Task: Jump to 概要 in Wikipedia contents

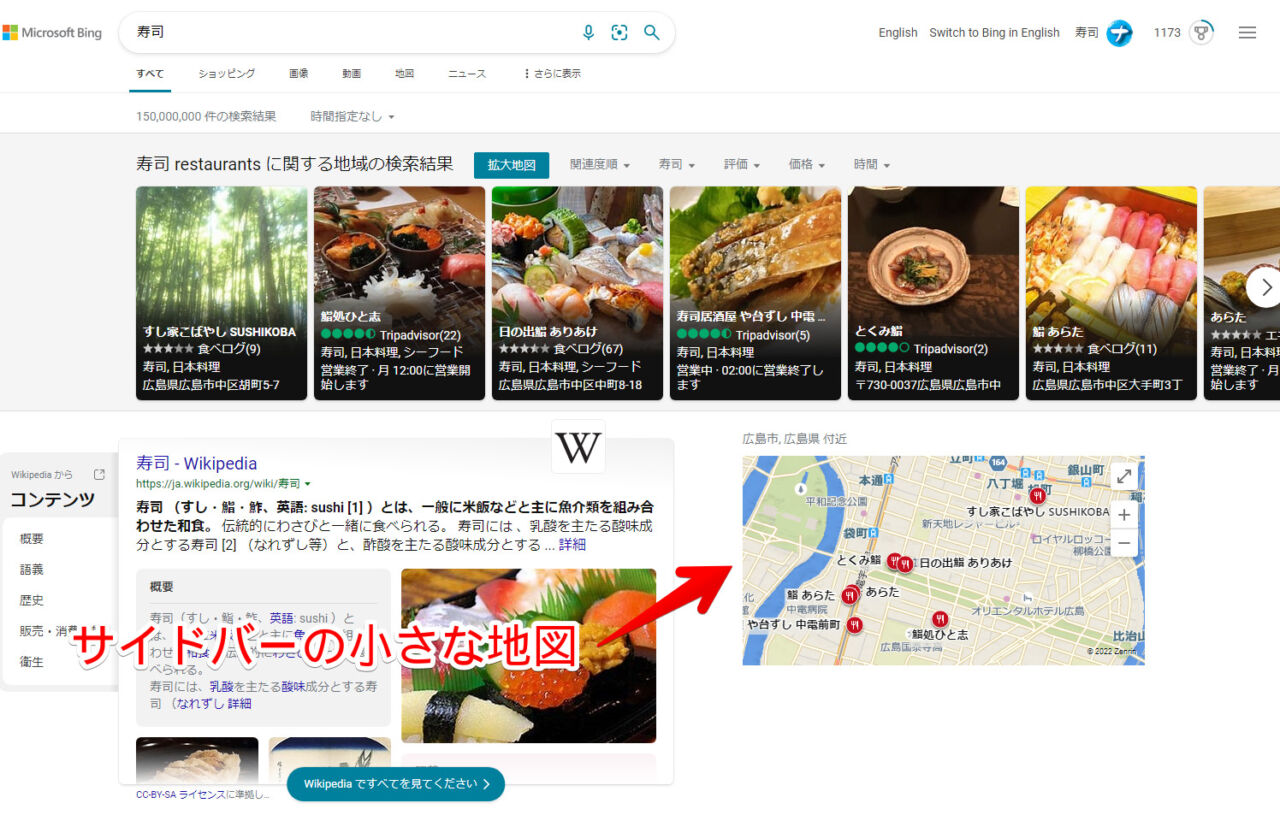Action: (x=32, y=539)
